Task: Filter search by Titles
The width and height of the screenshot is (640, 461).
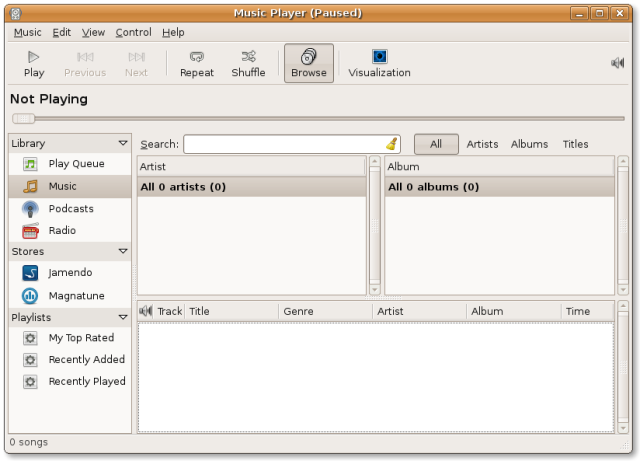Action: coord(576,144)
